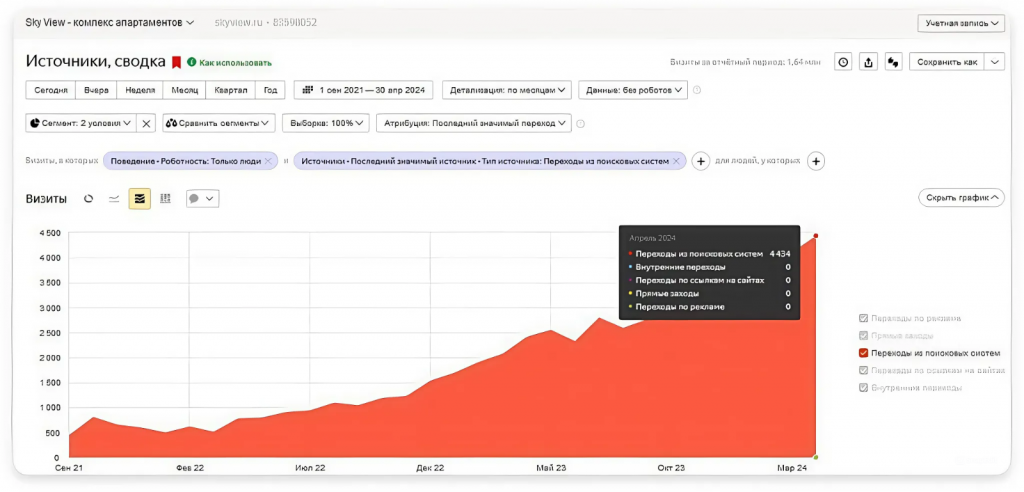Select the pie chart view icon

88,199
